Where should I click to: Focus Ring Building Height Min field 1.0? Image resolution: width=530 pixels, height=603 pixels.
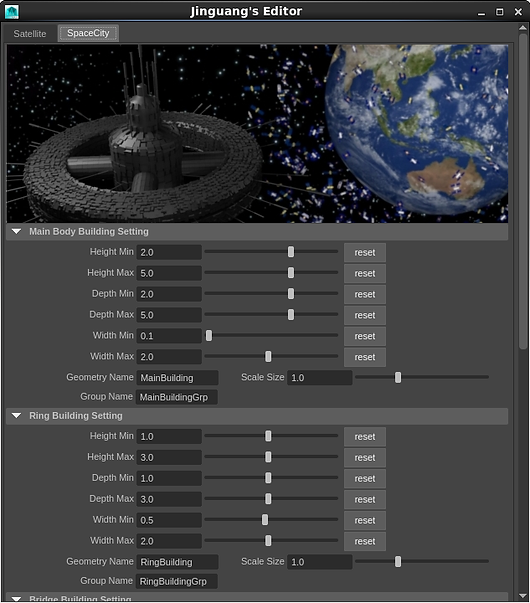point(169,436)
